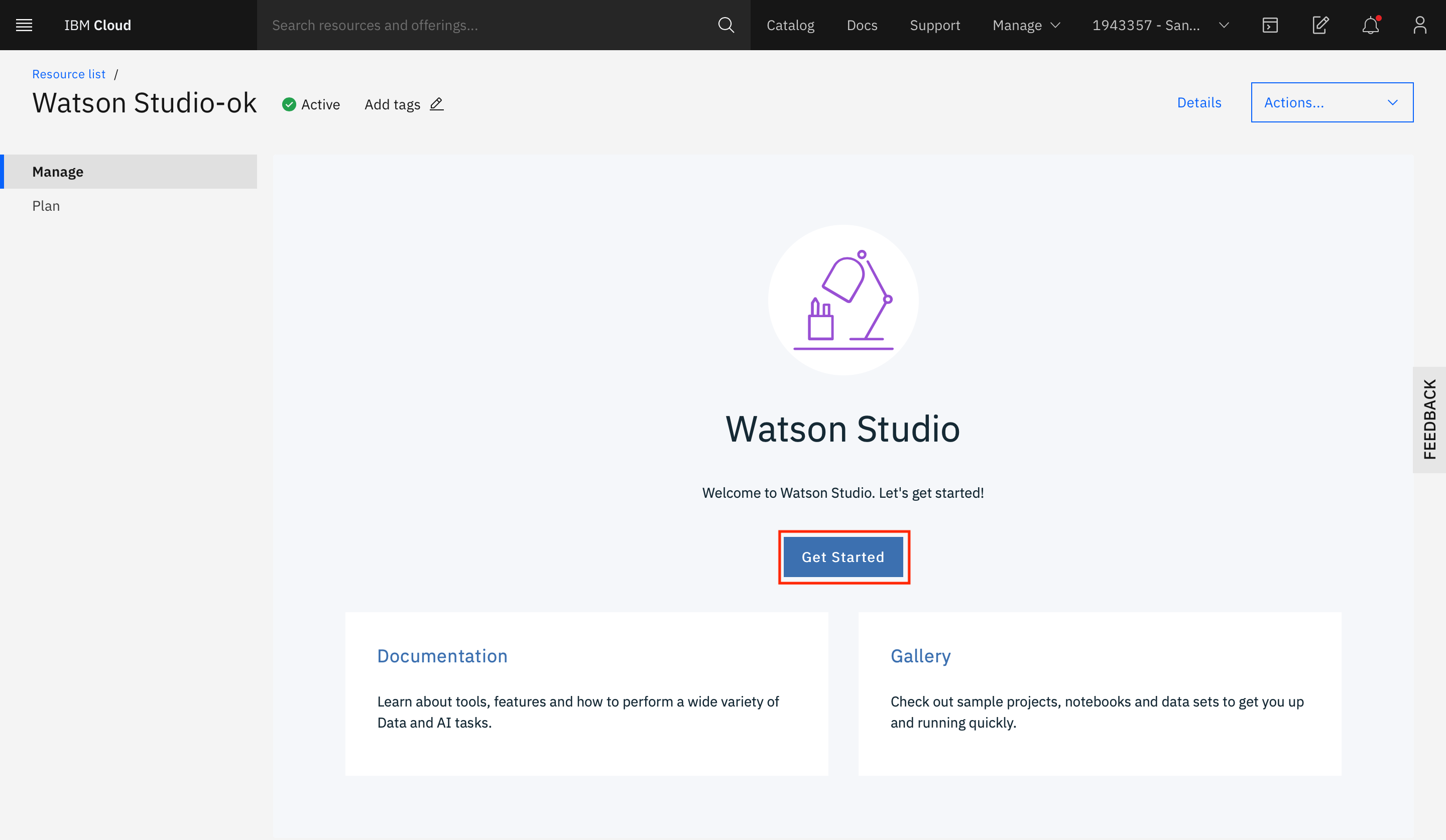Select the Plan tab in sidebar
The width and height of the screenshot is (1446, 840).
[x=46, y=206]
